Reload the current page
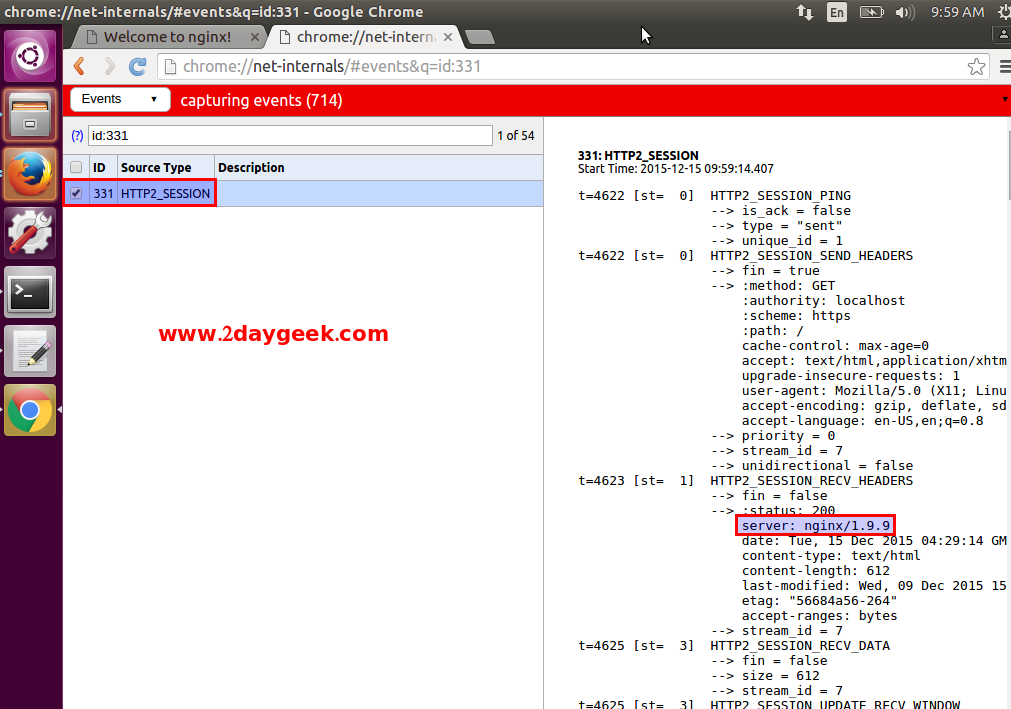 tap(137, 66)
